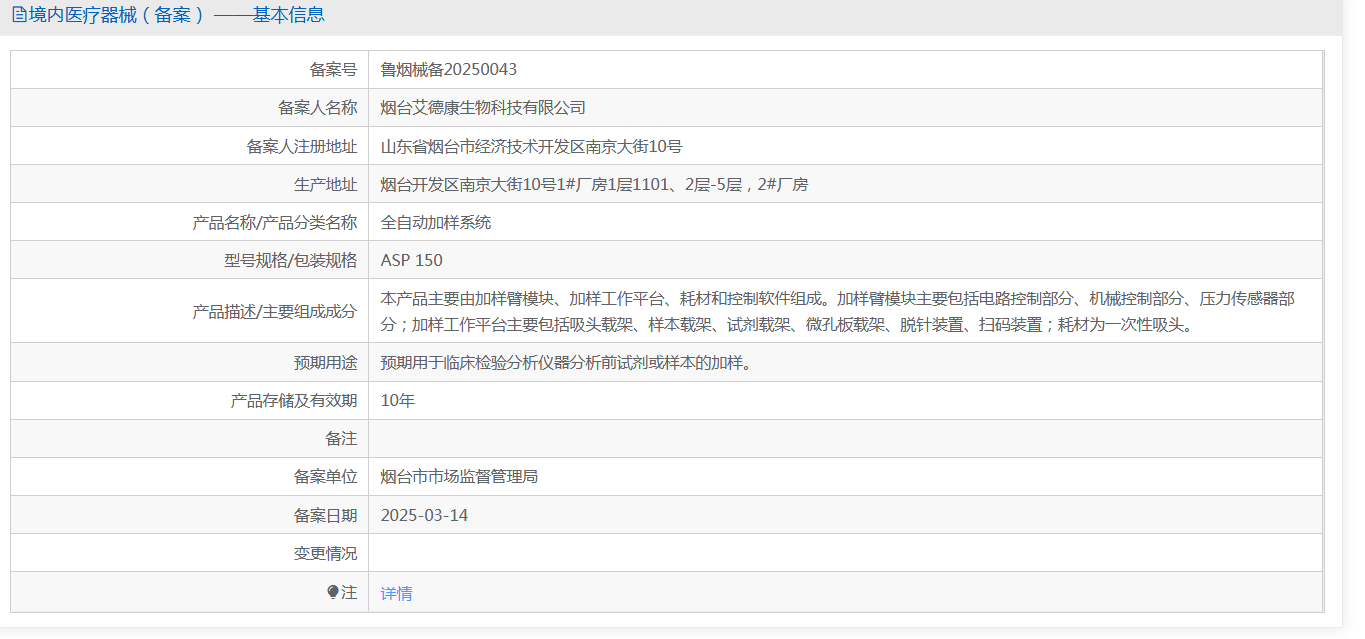Click the shelf life value 10年

[398, 400]
